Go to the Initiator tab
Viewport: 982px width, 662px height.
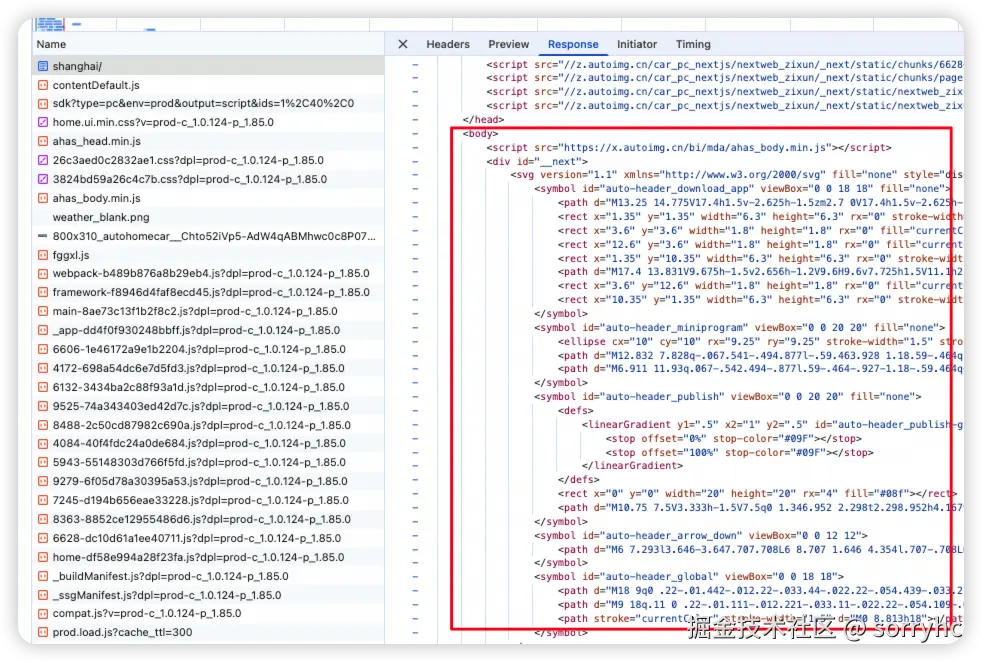coord(637,44)
